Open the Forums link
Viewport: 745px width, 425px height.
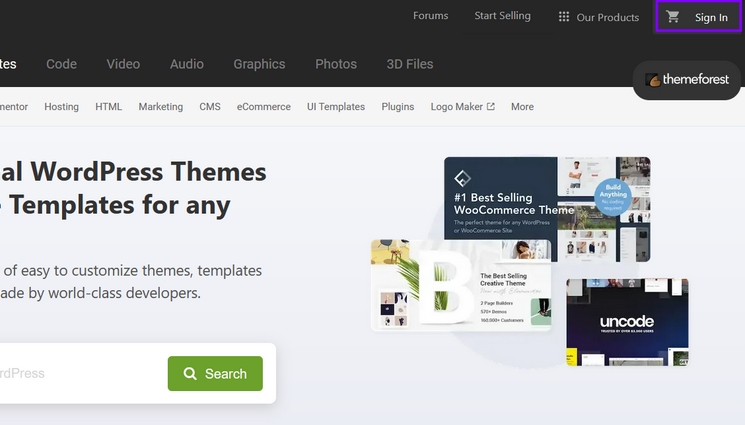430,16
